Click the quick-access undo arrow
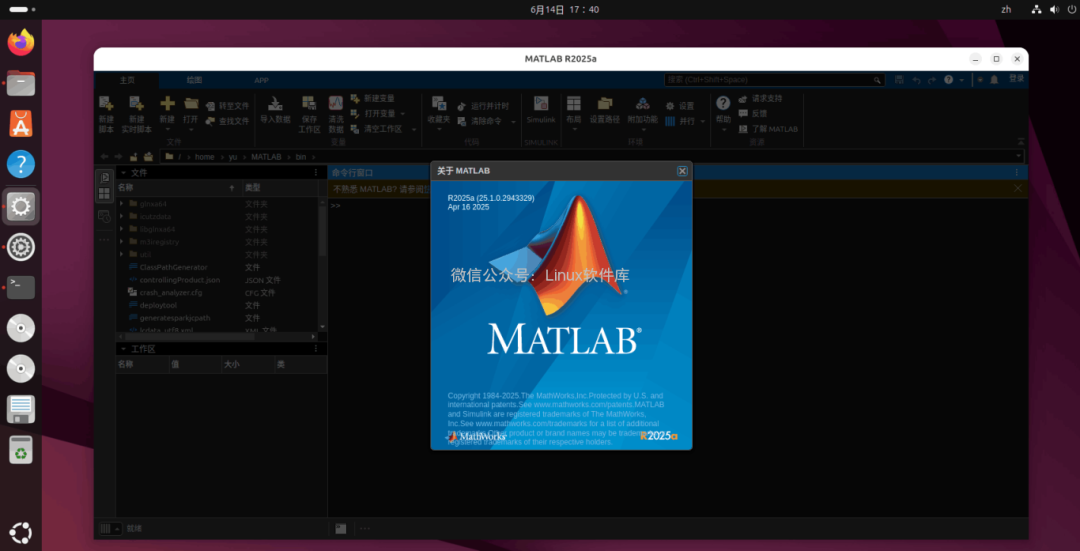The width and height of the screenshot is (1080, 551). click(916, 80)
